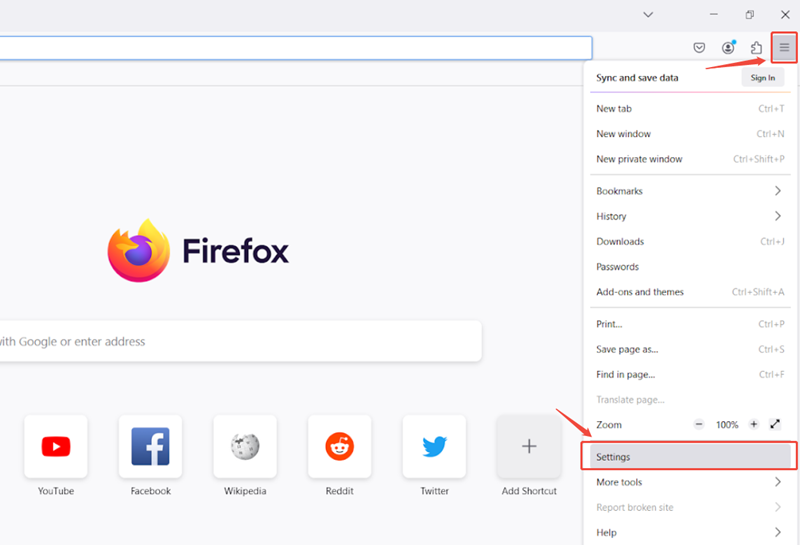This screenshot has width=800, height=545.
Task: Decrease zoom with the minus button
Action: pos(699,424)
